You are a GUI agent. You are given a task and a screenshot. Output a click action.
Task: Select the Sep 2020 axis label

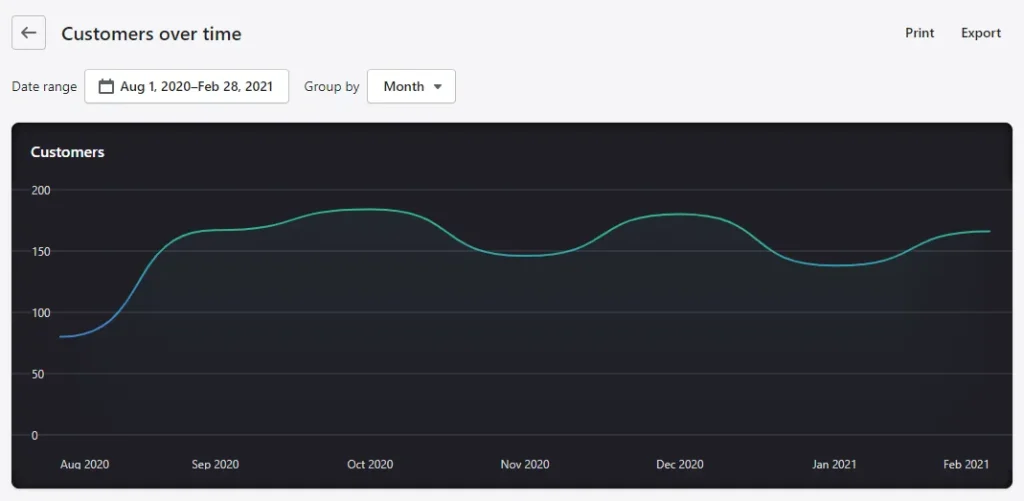[x=215, y=464]
